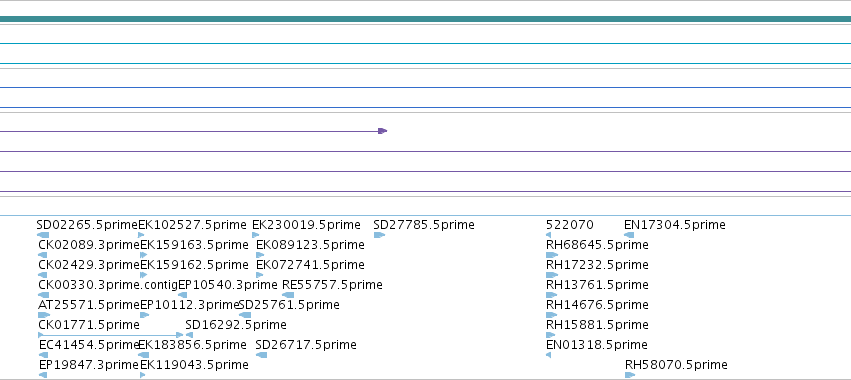Viewport: 851px width, 380px height.
Task: Select the CK00330.3prime.contig feature label
Action: pos(108,285)
